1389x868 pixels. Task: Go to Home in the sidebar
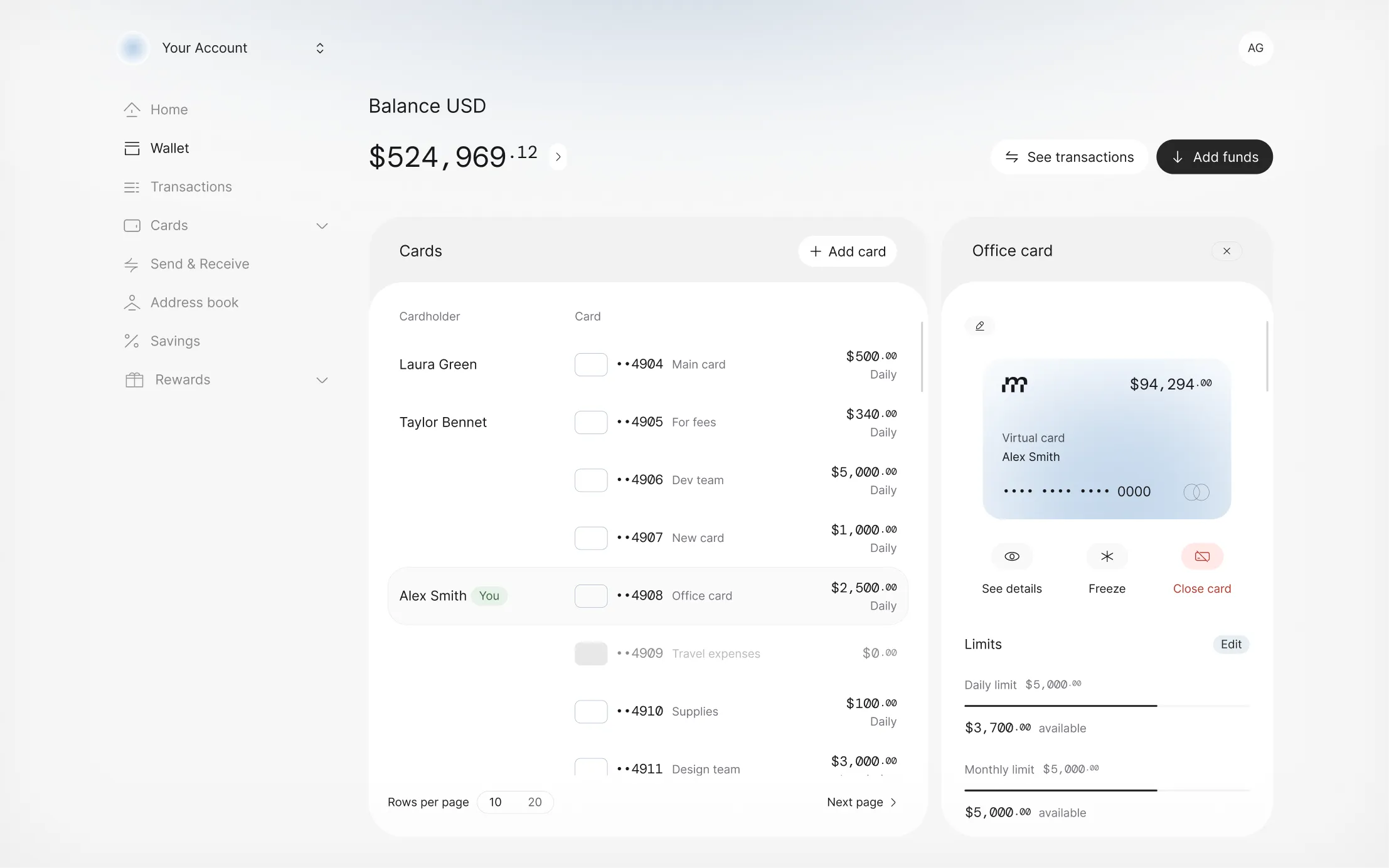(169, 110)
